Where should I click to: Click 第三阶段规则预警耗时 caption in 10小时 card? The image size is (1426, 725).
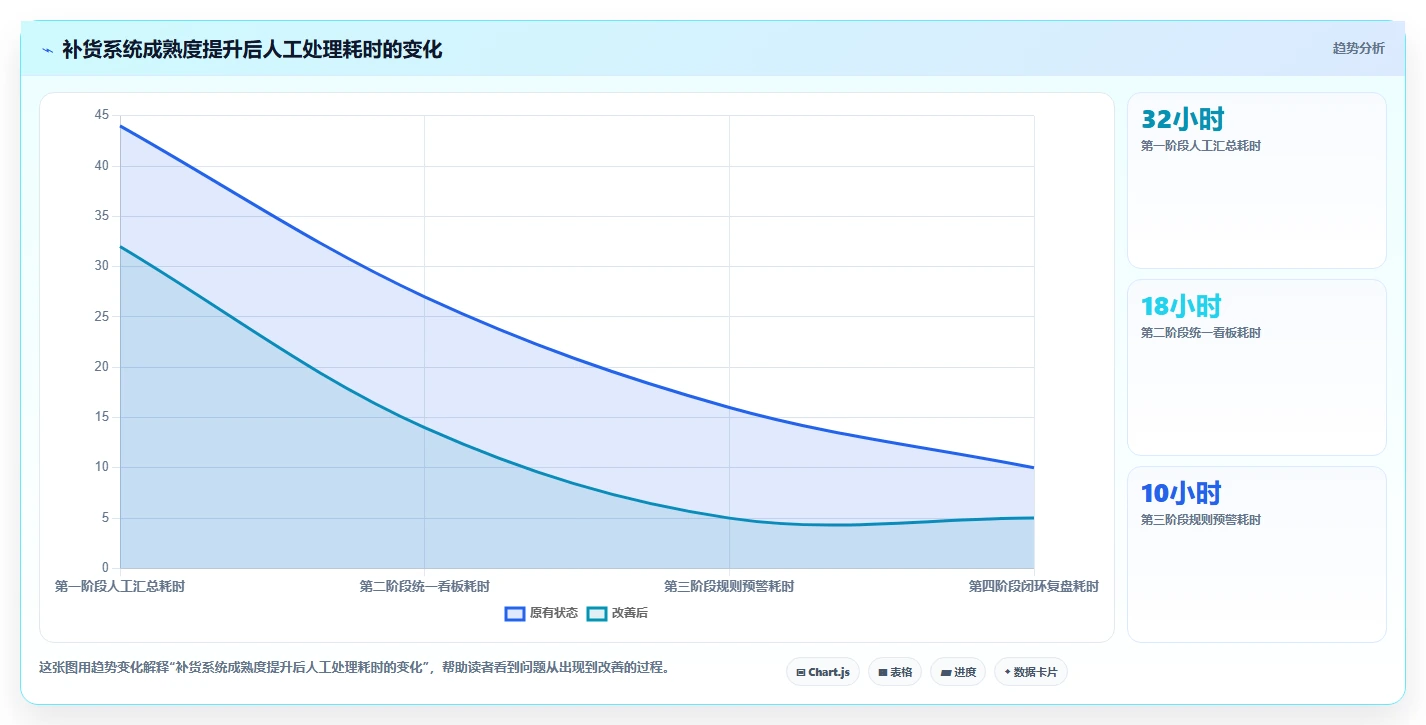1201,520
